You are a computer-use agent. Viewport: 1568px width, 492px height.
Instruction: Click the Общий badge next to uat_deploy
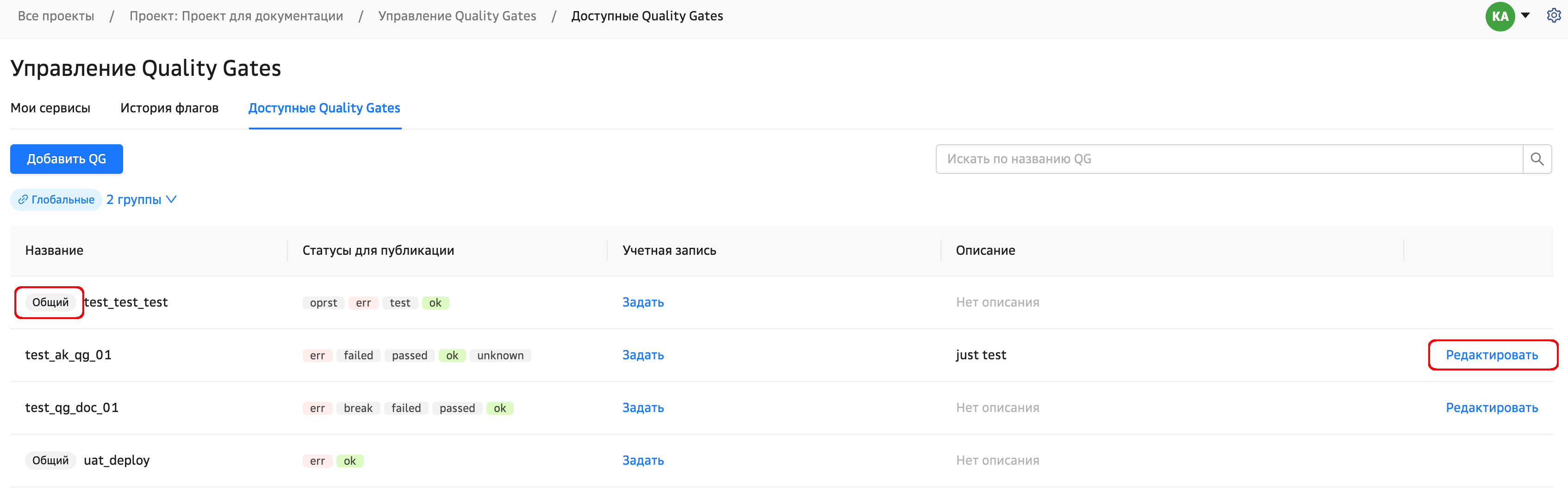pyautogui.click(x=50, y=461)
